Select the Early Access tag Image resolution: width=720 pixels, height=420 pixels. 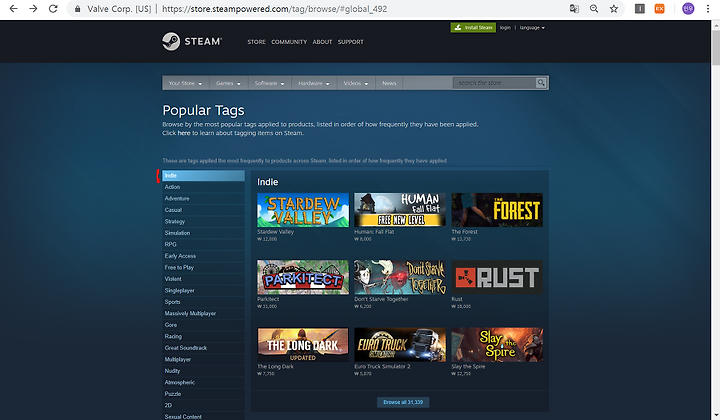click(203, 256)
